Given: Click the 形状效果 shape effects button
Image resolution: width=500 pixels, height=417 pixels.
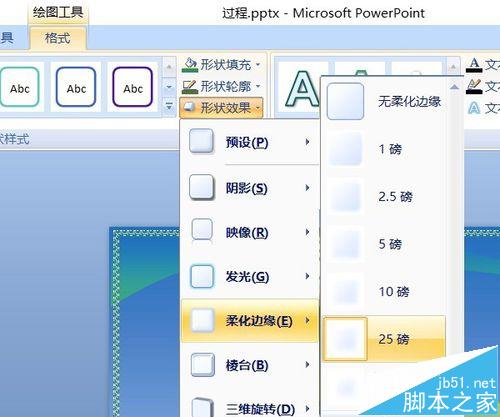Looking at the screenshot, I should click(x=221, y=108).
